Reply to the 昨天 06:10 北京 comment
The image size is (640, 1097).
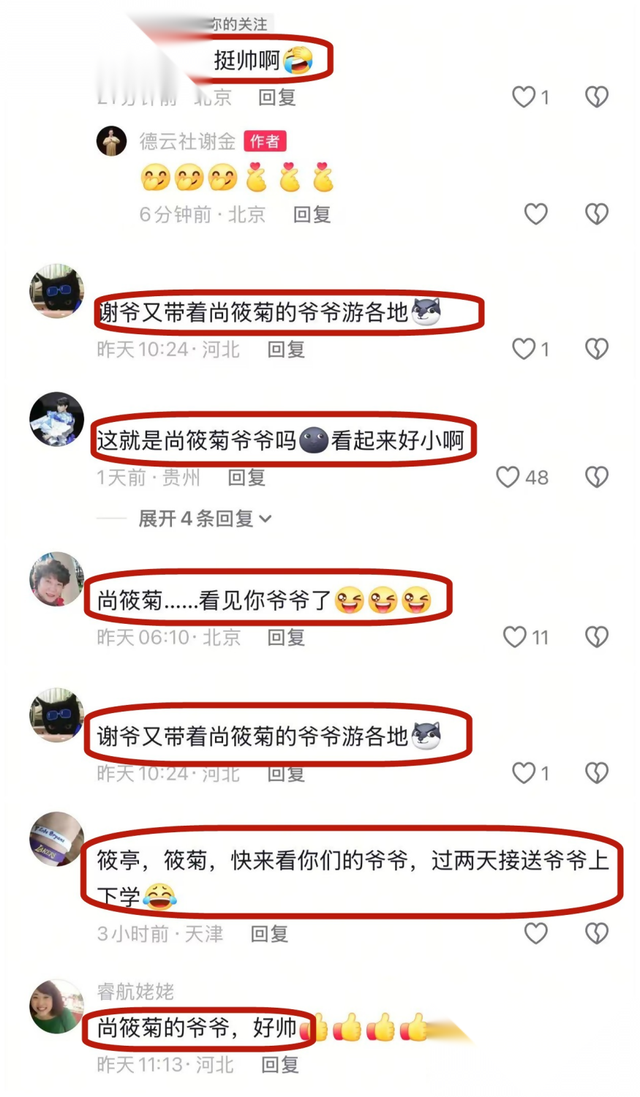click(287, 637)
